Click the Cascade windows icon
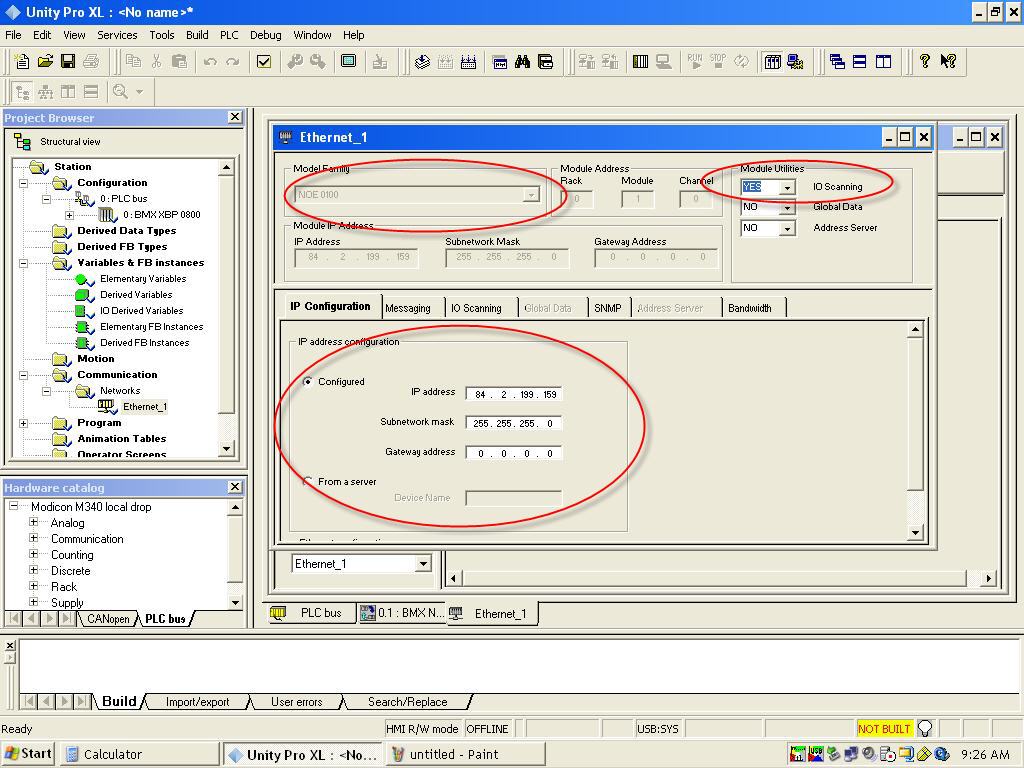This screenshot has height=768, width=1024. click(837, 61)
